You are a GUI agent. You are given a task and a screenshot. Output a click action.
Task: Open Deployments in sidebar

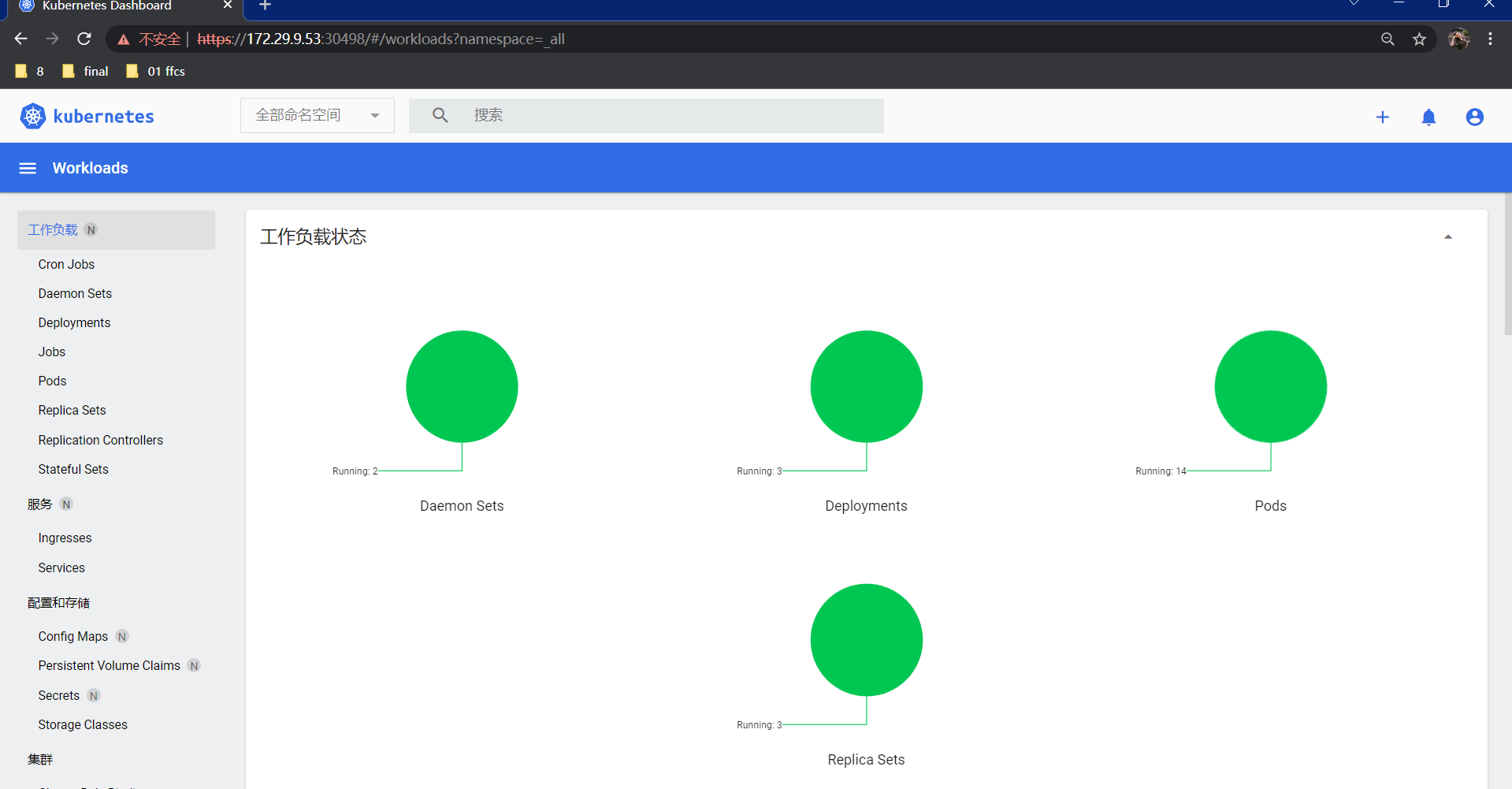(74, 323)
